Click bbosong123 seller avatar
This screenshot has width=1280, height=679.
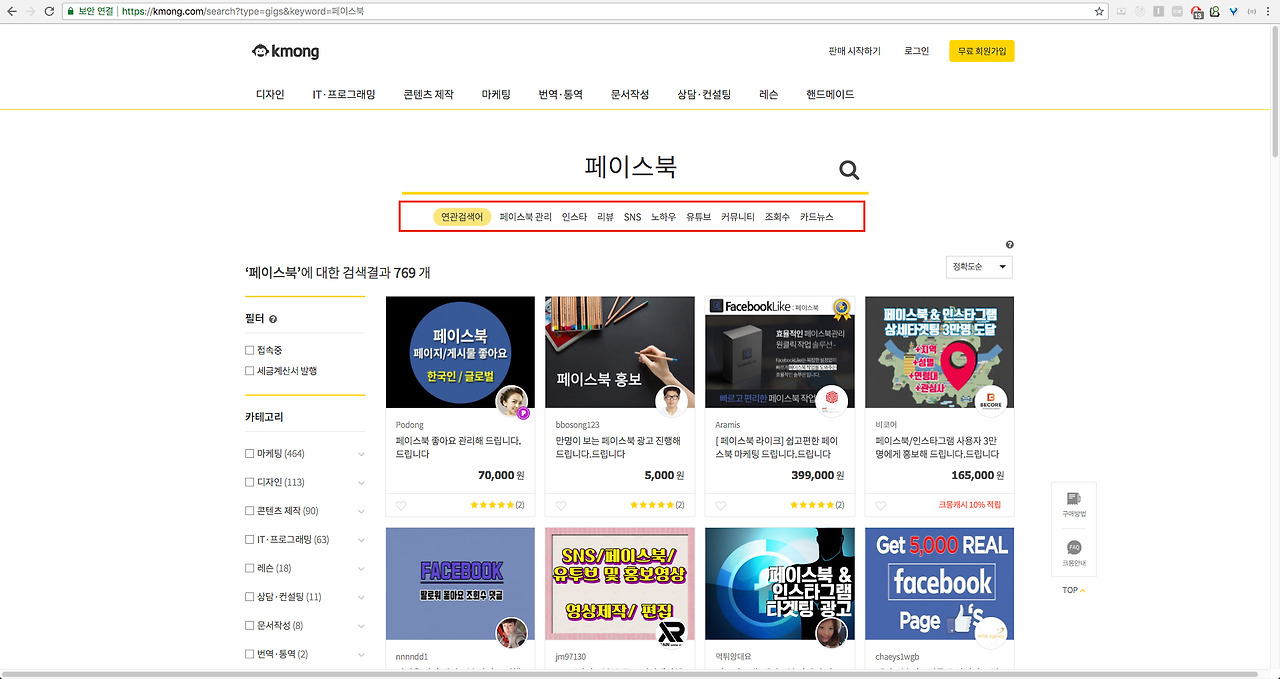coord(672,402)
